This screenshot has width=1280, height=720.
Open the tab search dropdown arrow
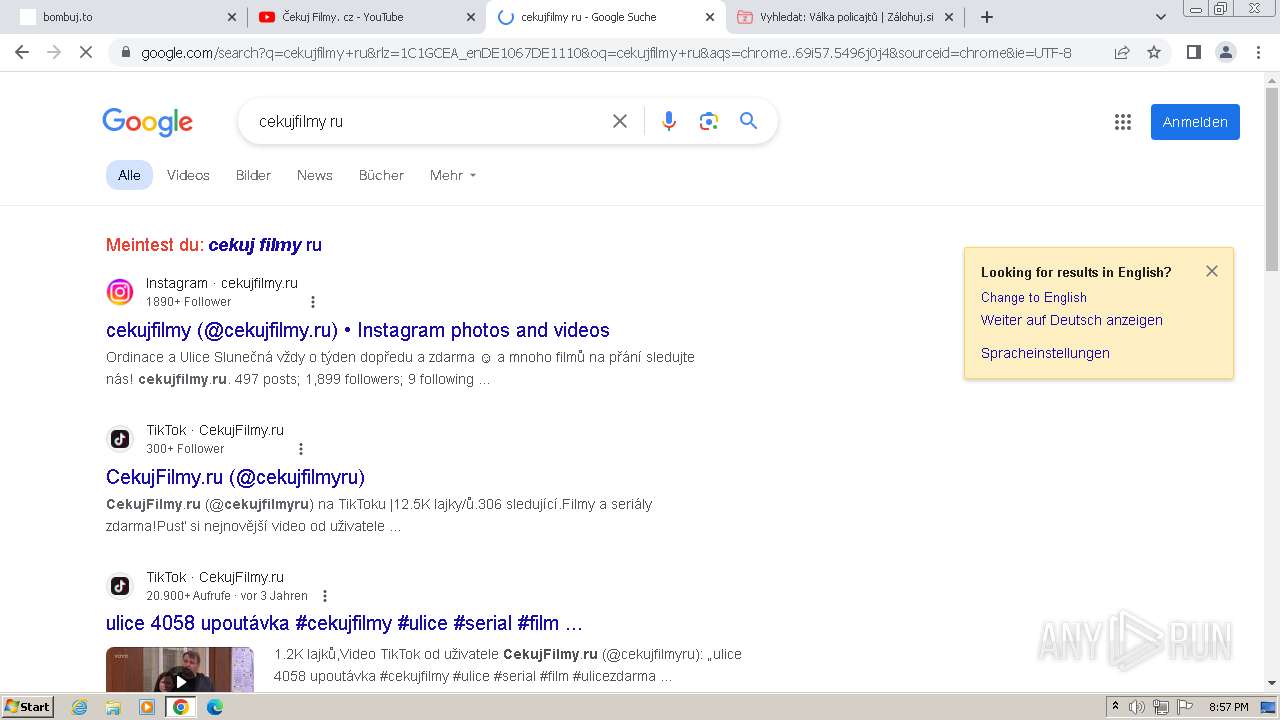[x=1161, y=17]
